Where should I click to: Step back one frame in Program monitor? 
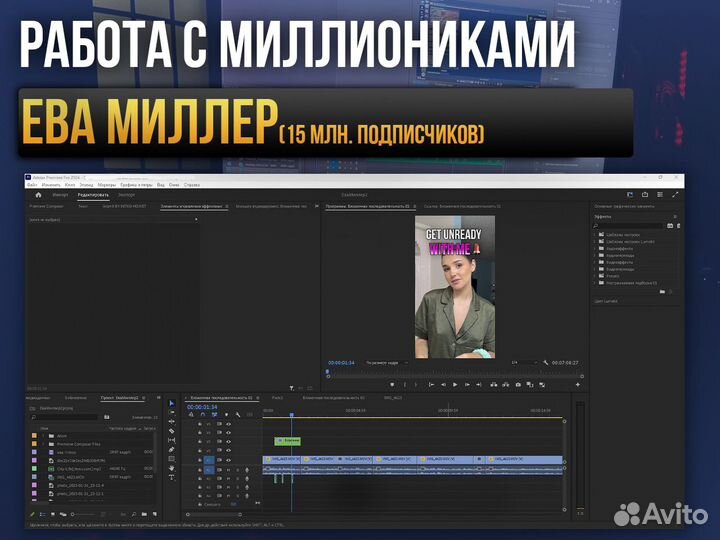(443, 385)
